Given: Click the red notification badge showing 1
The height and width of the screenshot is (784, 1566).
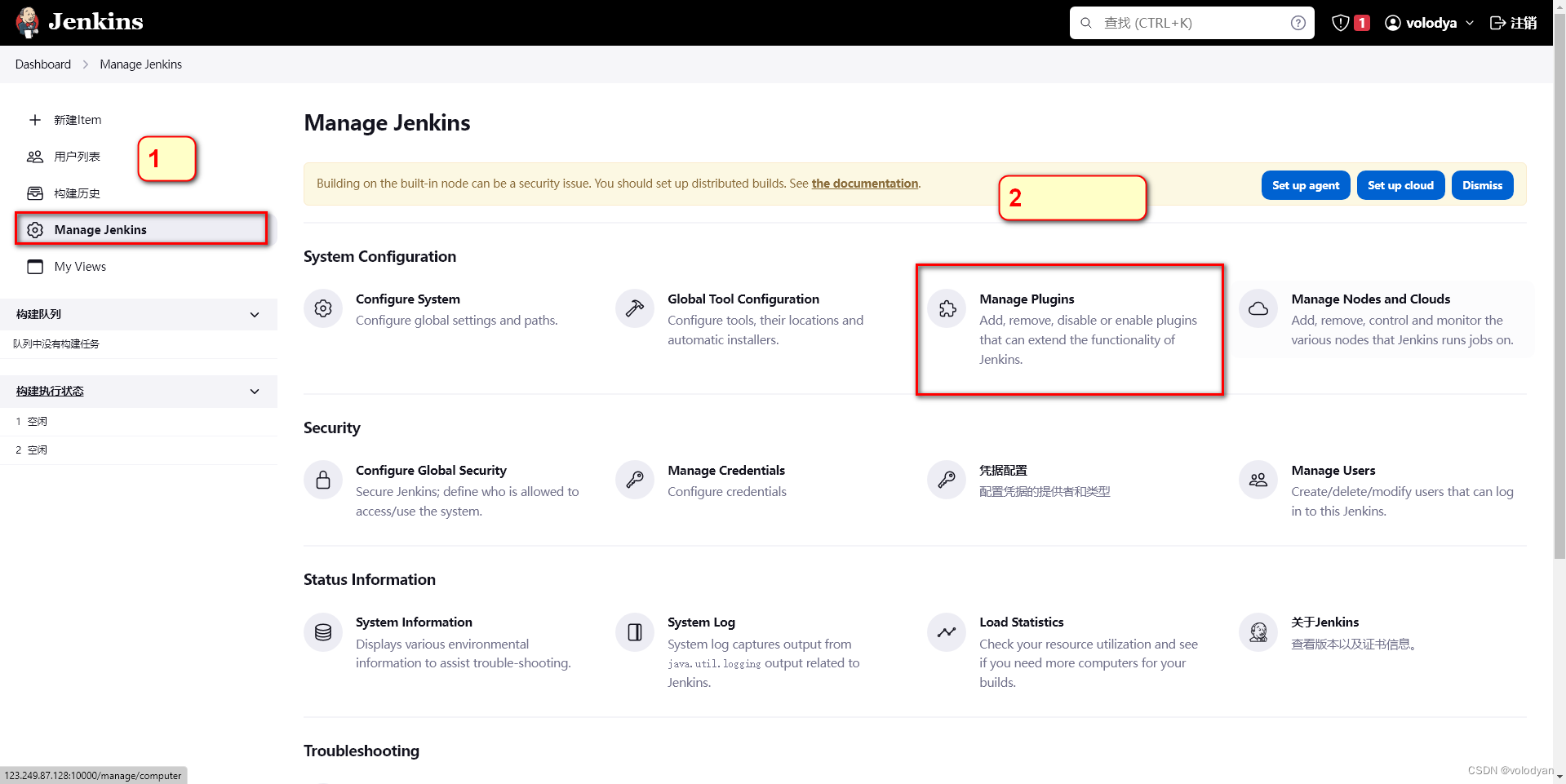Looking at the screenshot, I should click(x=1362, y=23).
